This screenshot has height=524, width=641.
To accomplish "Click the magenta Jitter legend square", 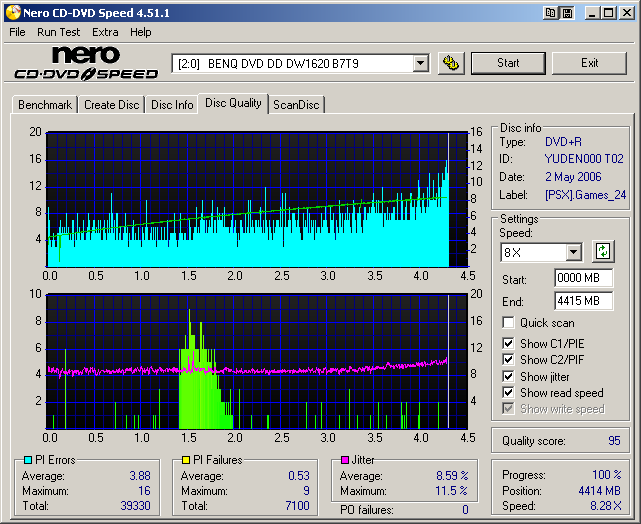I will coord(345,460).
